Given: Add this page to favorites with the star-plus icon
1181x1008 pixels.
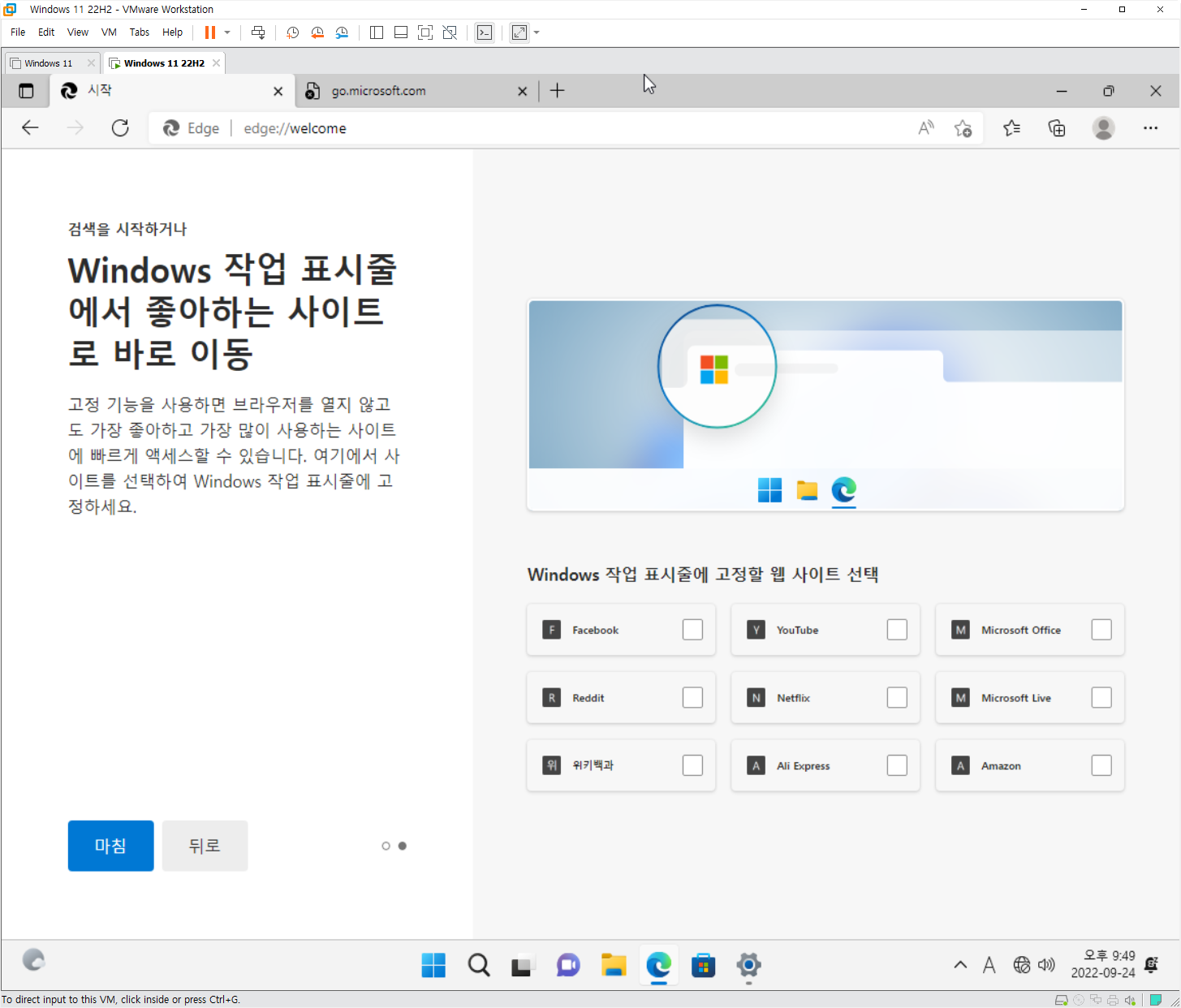Looking at the screenshot, I should (x=963, y=128).
